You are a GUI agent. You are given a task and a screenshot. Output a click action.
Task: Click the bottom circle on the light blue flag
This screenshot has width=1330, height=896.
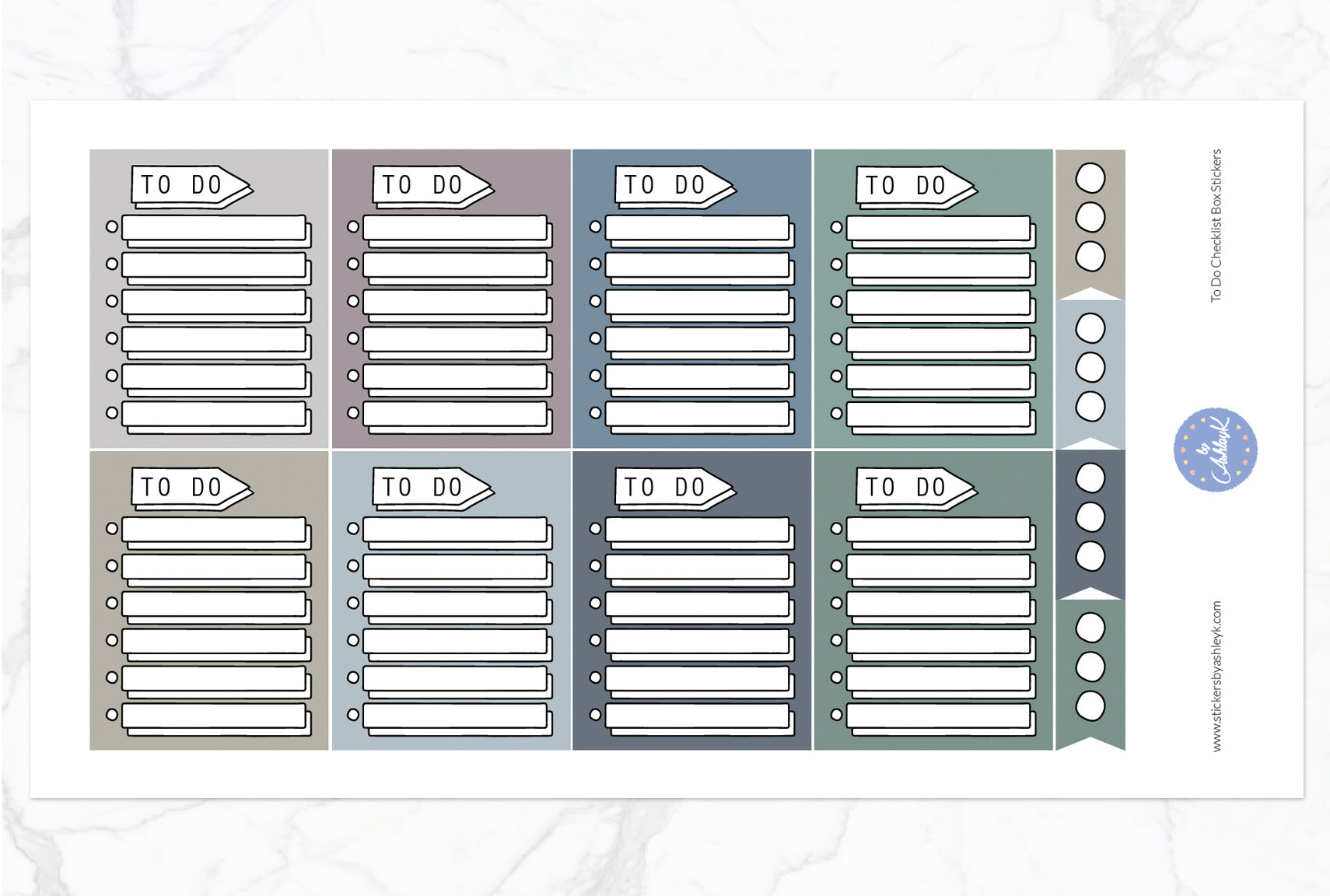(1090, 406)
